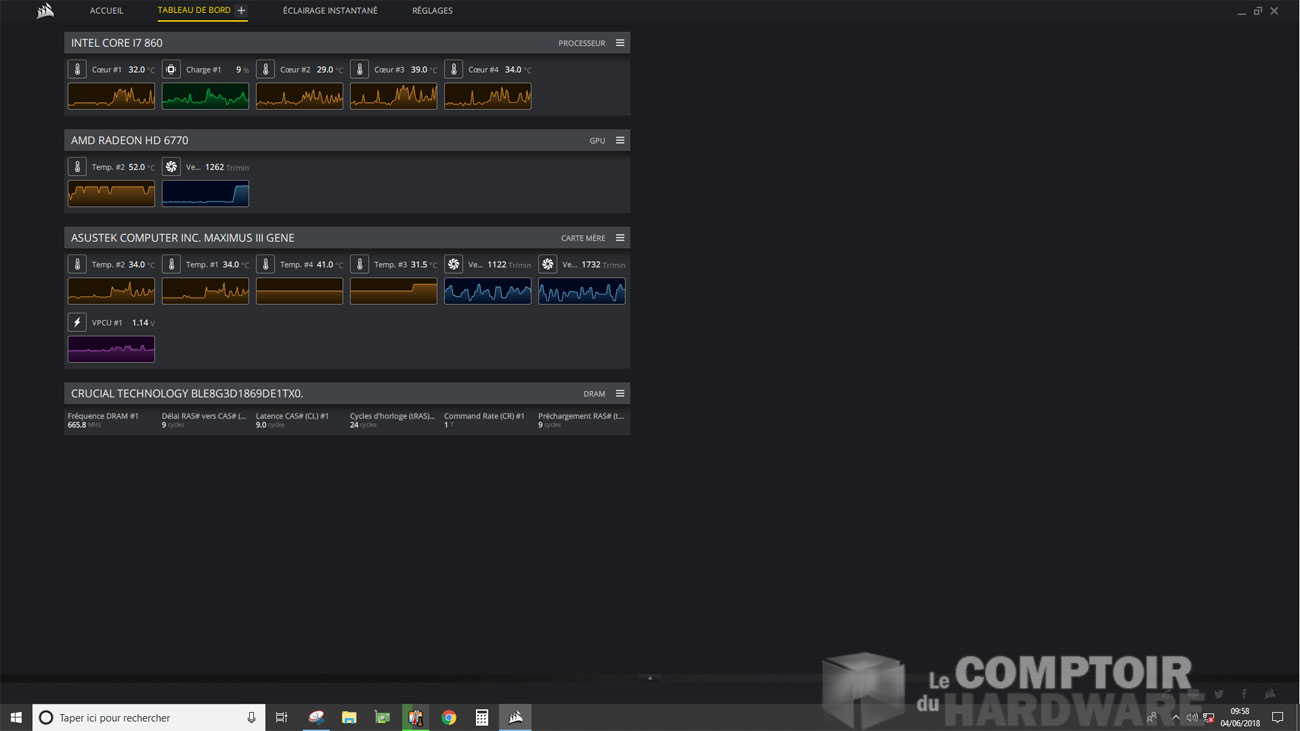Open the Maximus III Gene panel menu
1300x731 pixels.
pos(620,238)
